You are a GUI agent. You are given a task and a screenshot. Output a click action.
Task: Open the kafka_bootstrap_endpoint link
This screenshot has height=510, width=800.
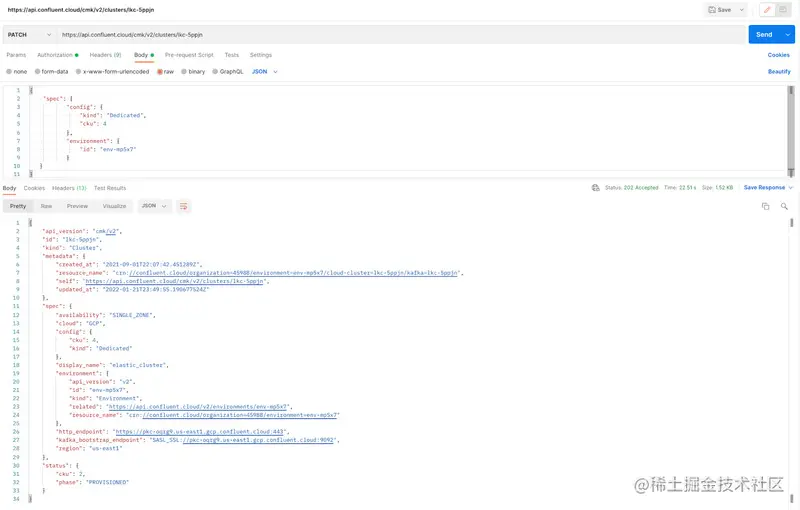(258, 440)
